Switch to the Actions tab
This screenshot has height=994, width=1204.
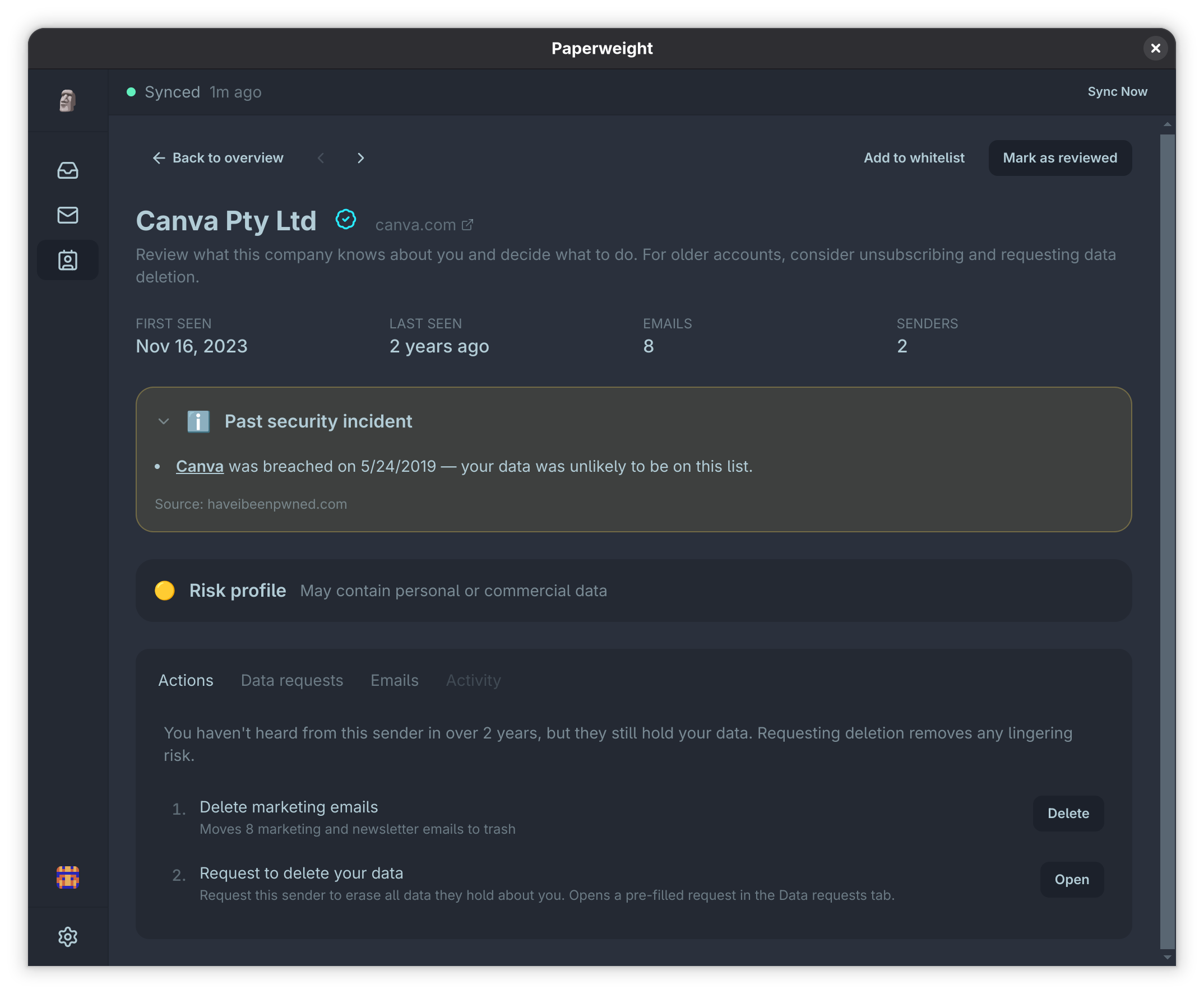point(186,680)
